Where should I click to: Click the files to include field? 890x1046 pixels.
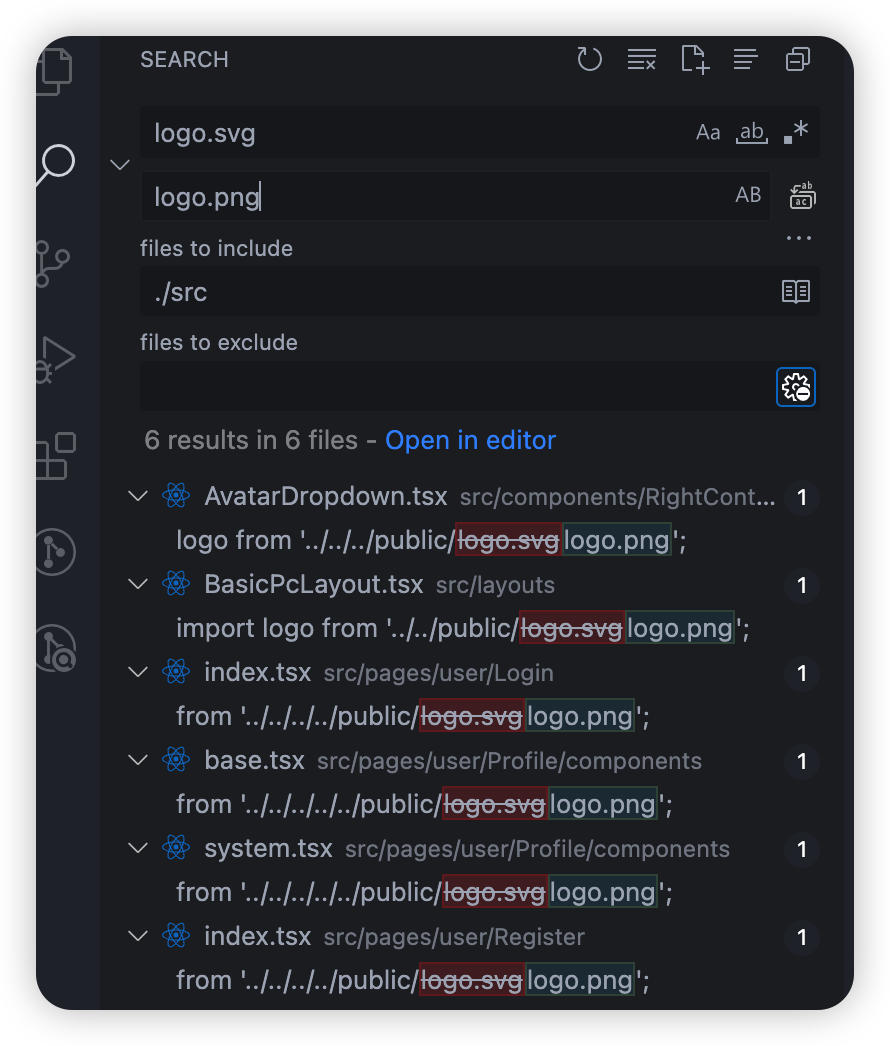pos(457,292)
